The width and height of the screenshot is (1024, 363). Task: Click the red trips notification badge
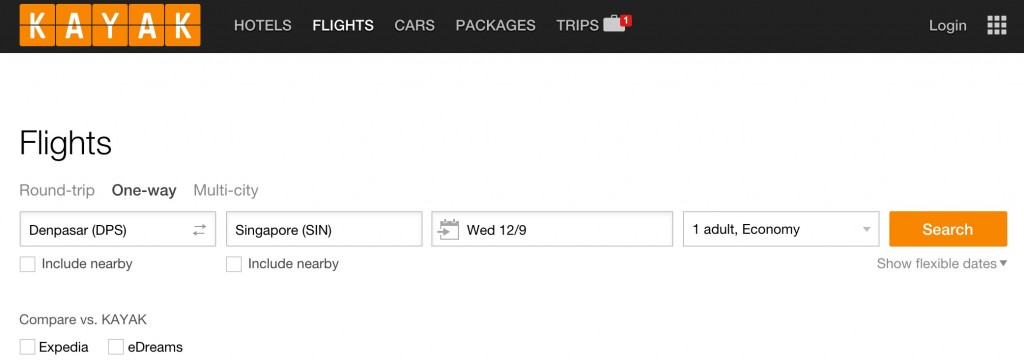coord(626,20)
